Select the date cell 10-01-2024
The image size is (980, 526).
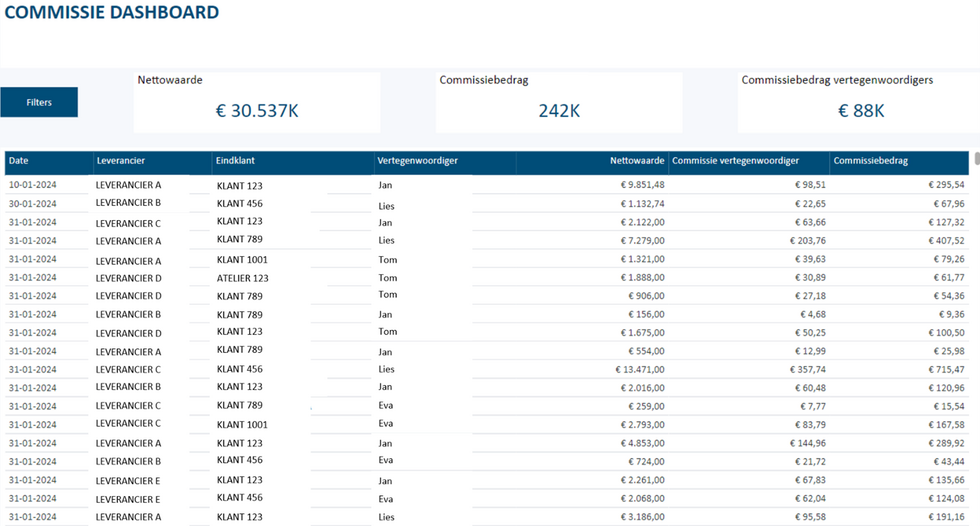pos(32,185)
